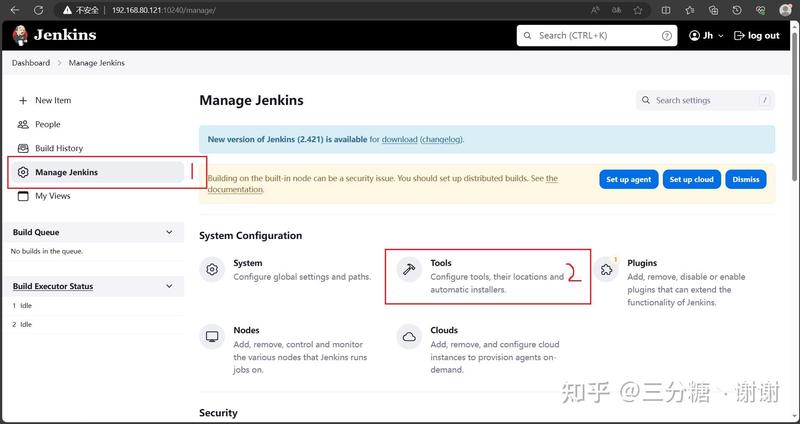Click the Clouds cloud icon
Viewport: 800px width, 424px height.
409,337
